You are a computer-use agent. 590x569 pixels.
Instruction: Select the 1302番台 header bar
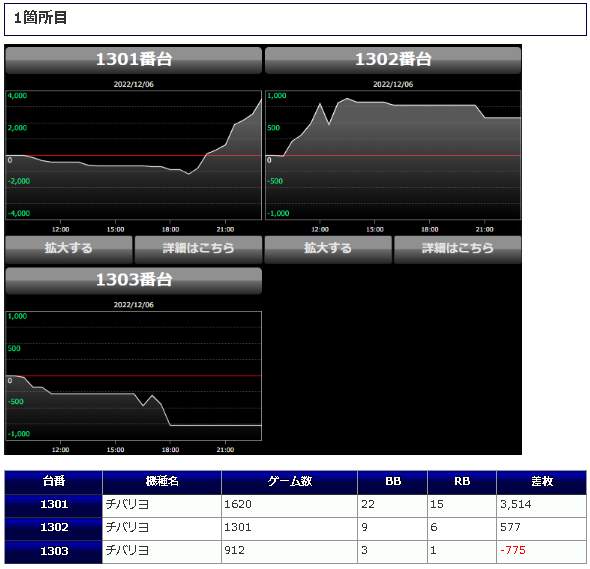pyautogui.click(x=393, y=60)
